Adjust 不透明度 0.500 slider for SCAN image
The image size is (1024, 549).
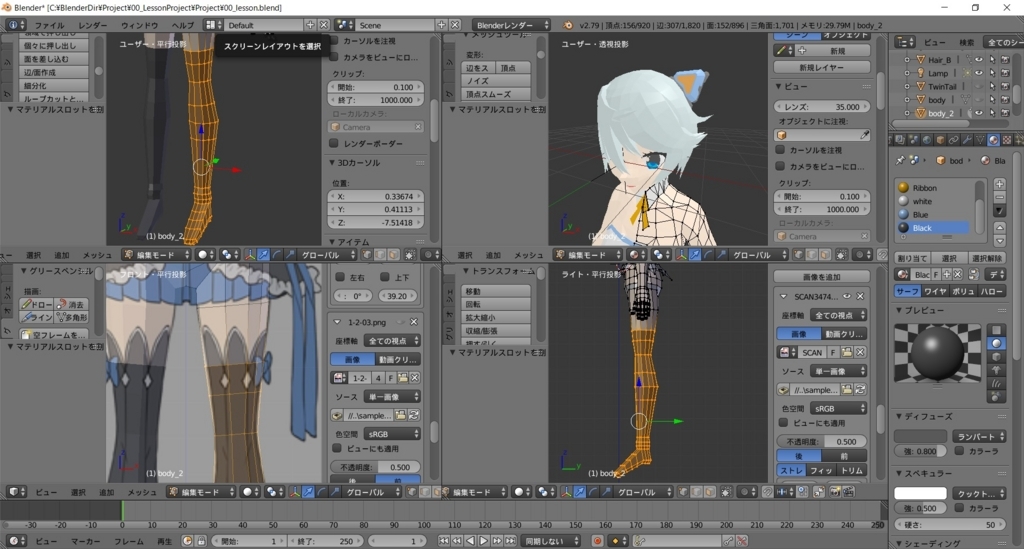point(822,441)
